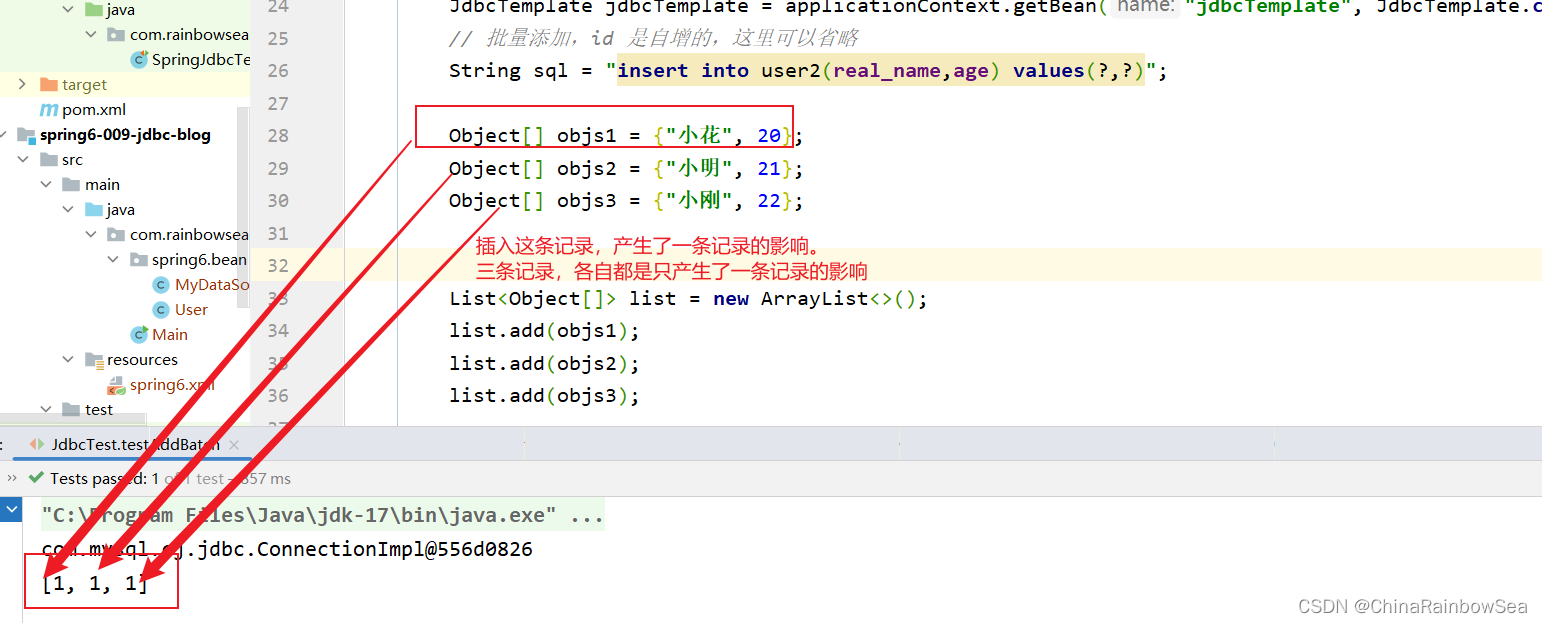
Task: Click the Chinese comment on line 25
Action: (x=653, y=38)
